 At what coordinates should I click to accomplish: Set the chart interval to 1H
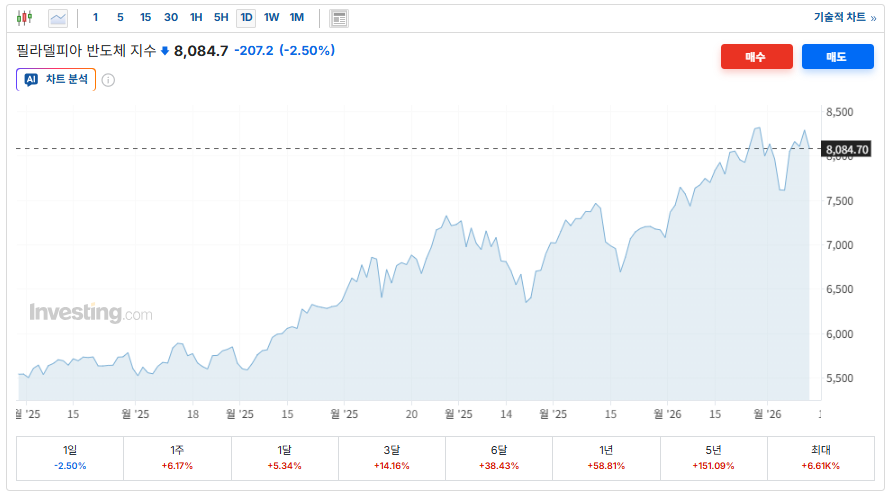196,17
